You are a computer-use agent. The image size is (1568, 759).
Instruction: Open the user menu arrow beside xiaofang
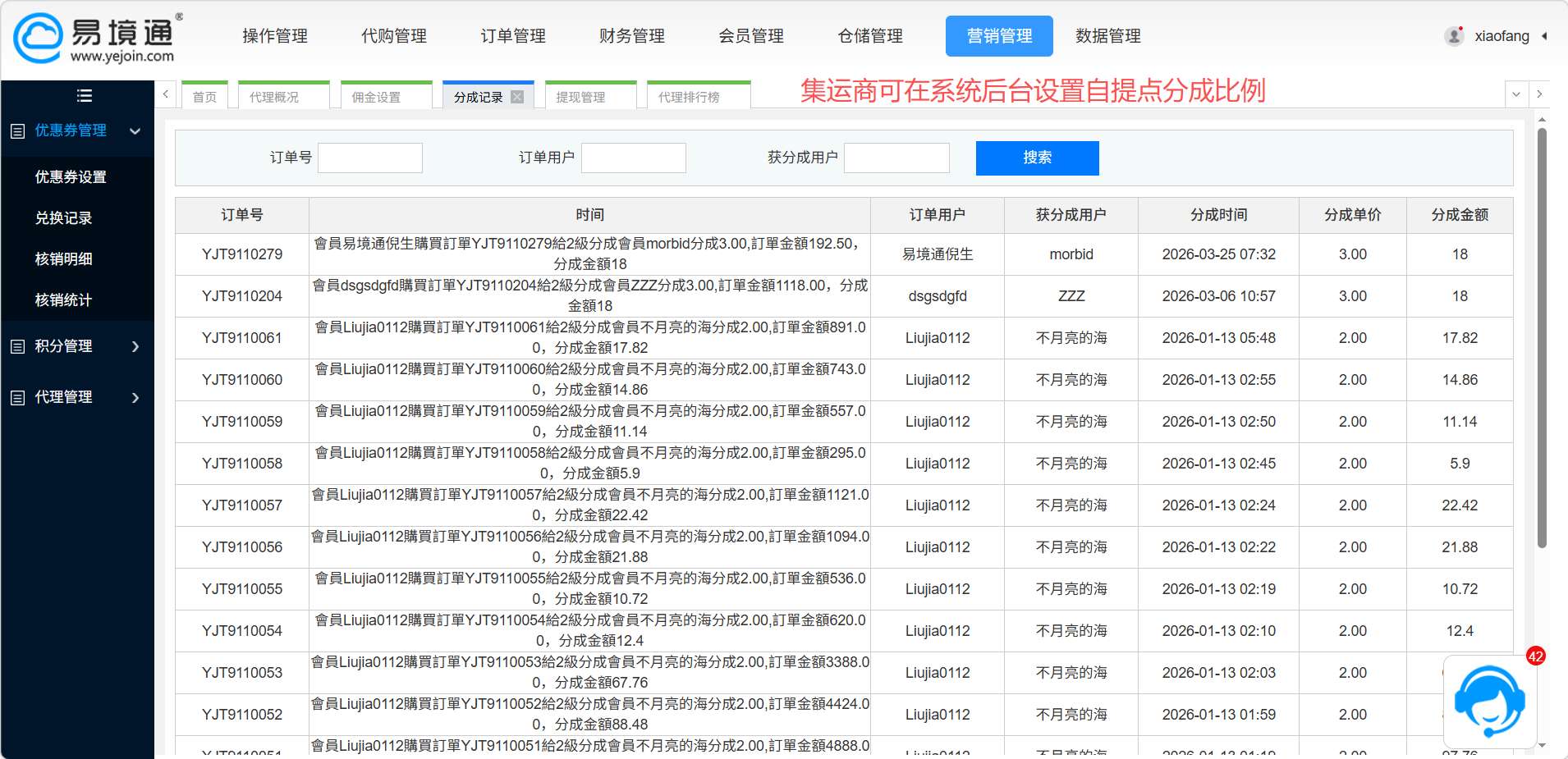[1544, 36]
